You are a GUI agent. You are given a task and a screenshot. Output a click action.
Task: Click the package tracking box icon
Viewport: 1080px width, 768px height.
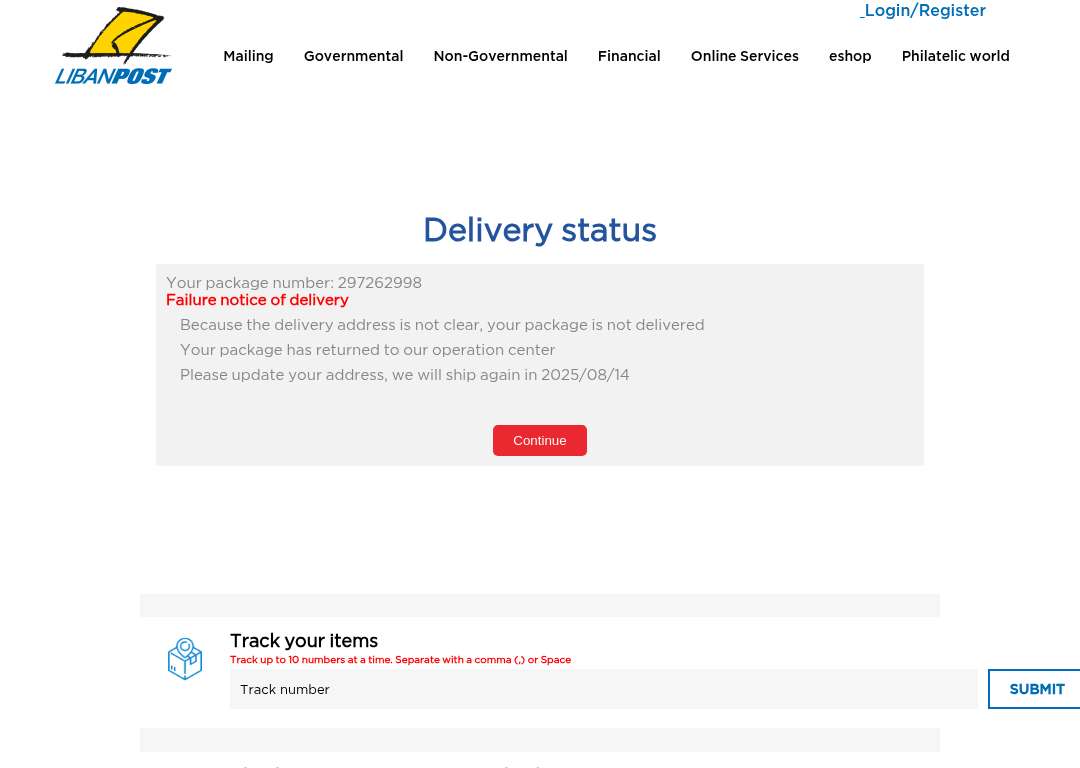(185, 659)
